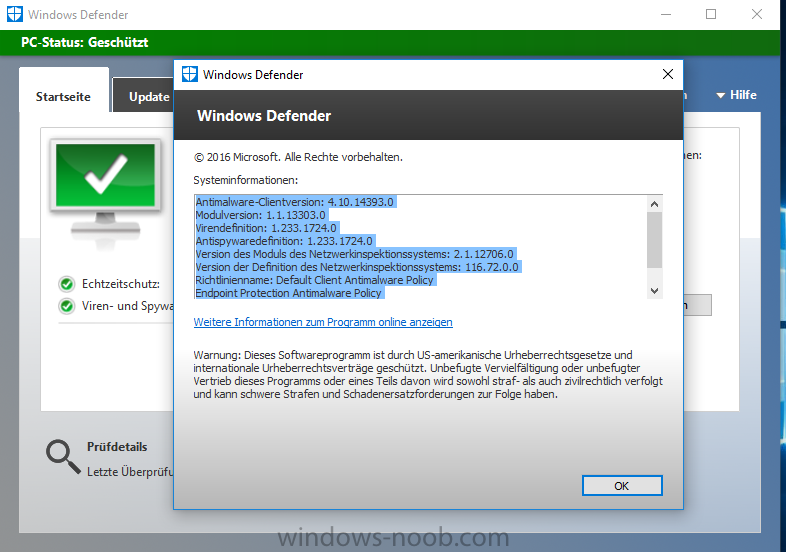
Task: Close the Windows Defender About dialog
Action: (668, 74)
